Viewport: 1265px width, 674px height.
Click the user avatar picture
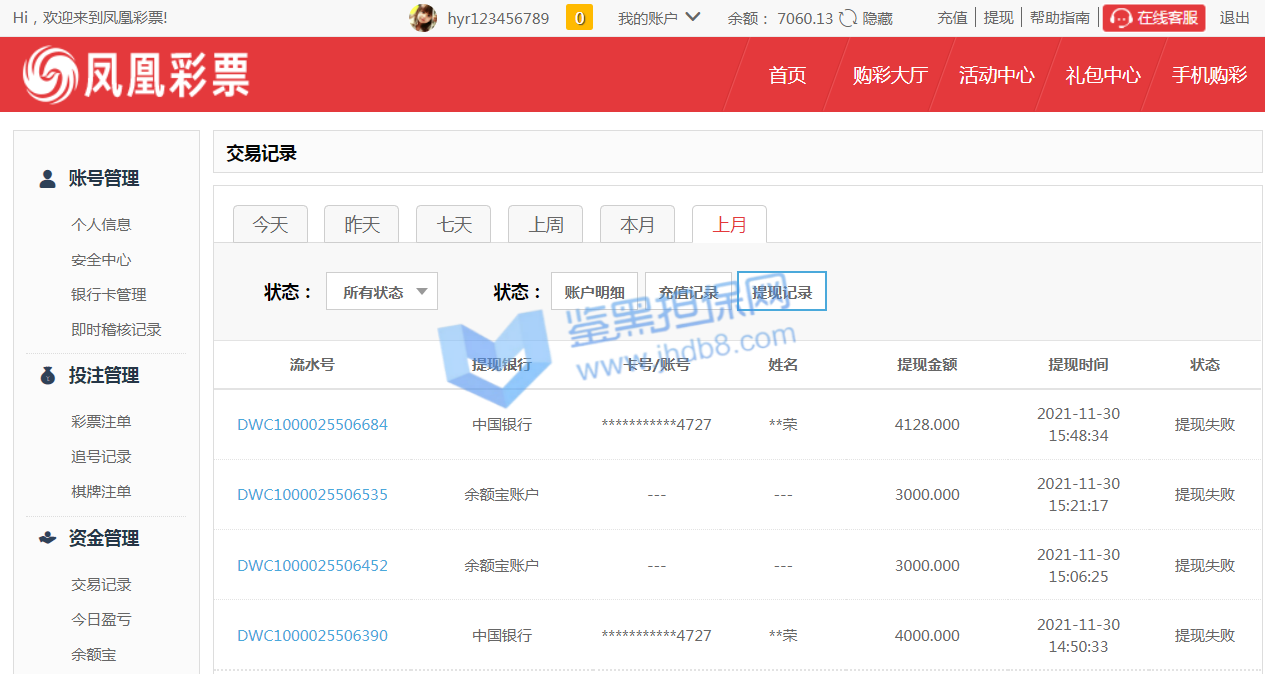(423, 18)
